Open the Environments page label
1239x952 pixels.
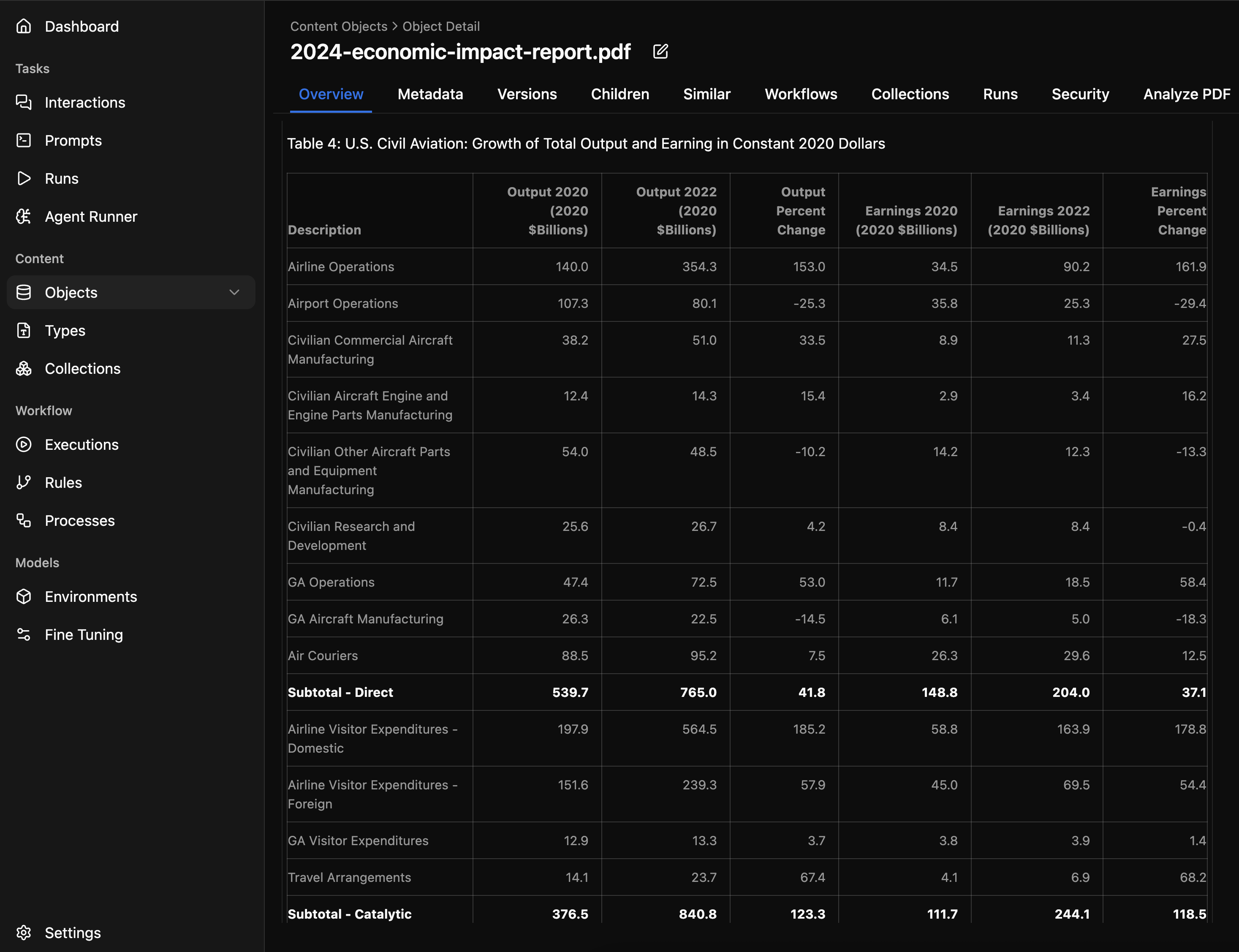[x=91, y=596]
